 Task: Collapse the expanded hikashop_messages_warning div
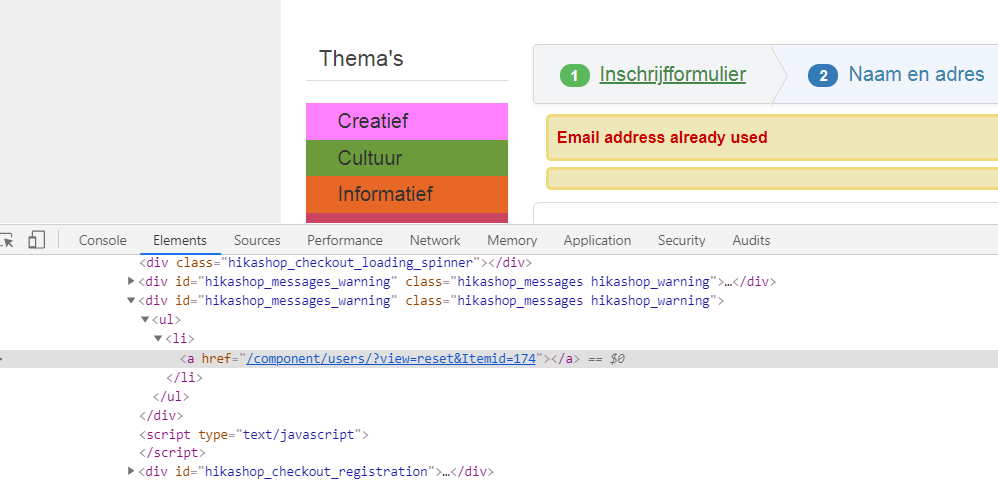131,300
